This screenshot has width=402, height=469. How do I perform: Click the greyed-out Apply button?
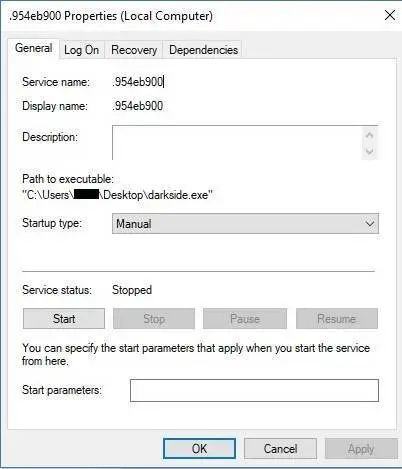[361, 449]
